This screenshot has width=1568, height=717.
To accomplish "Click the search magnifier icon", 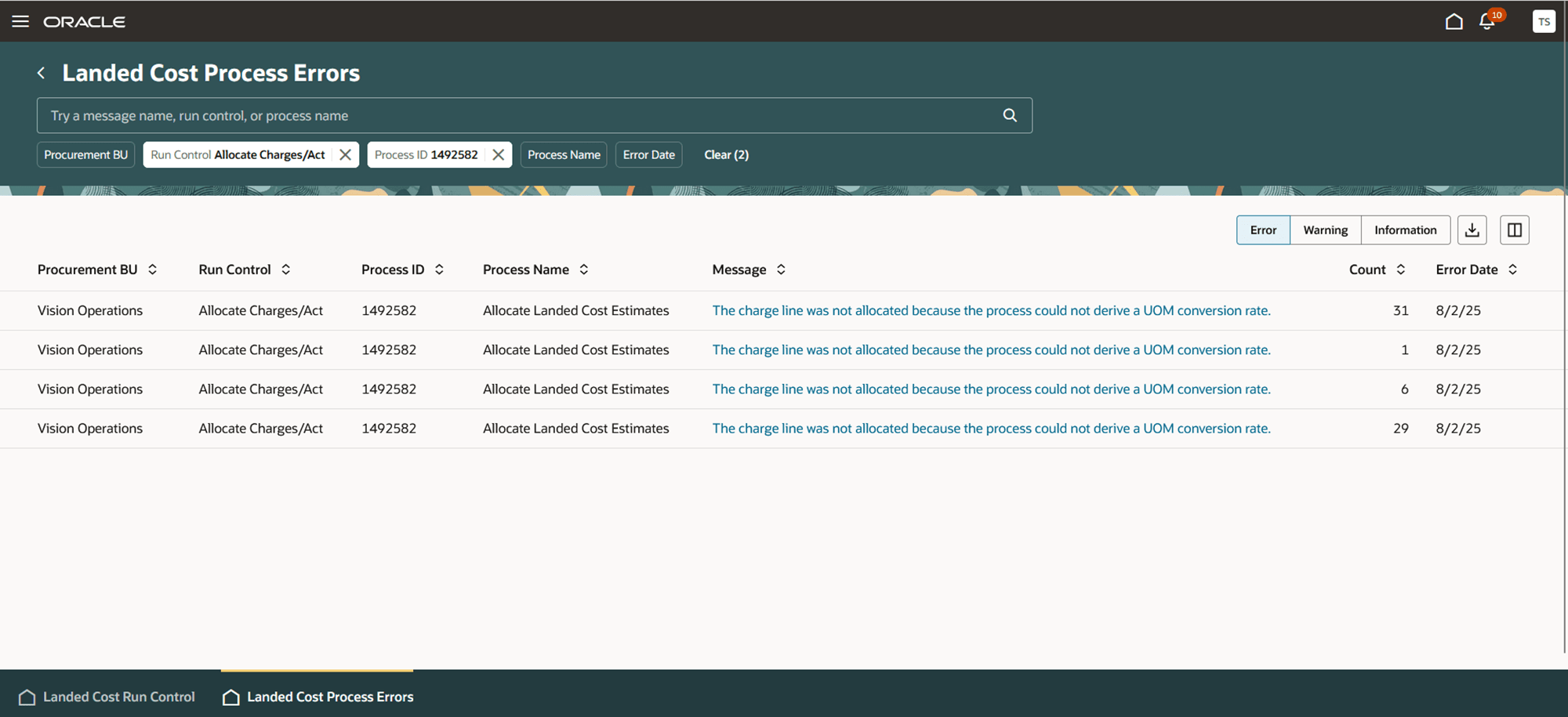I will point(1010,115).
